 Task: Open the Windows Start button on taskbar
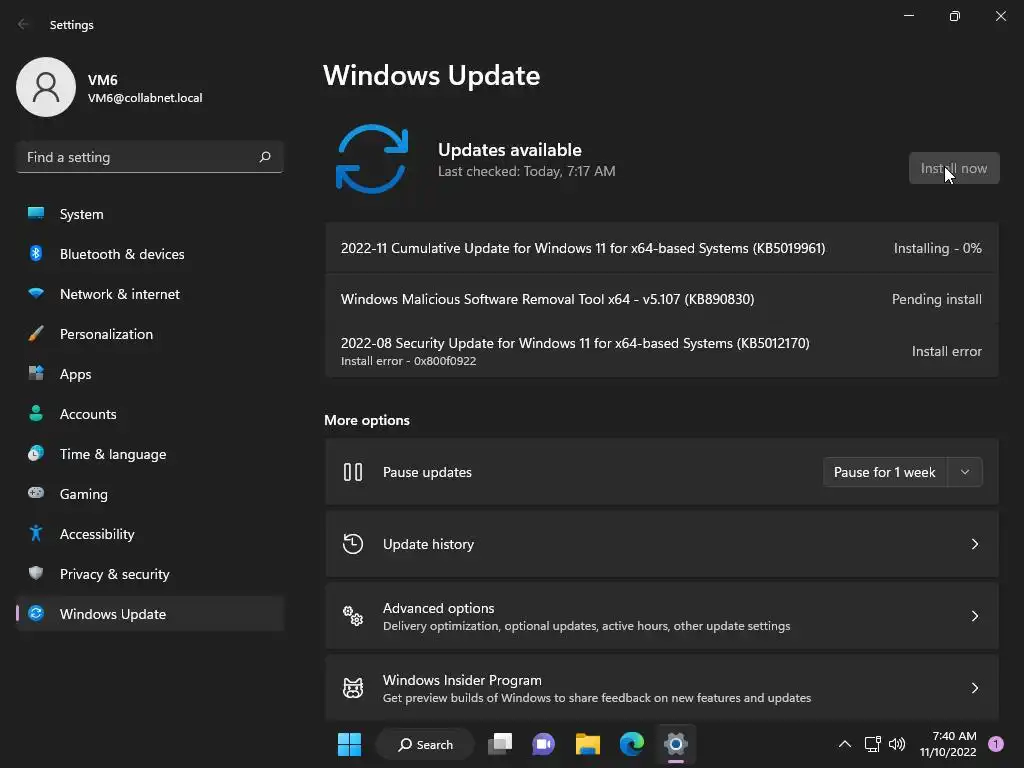click(x=349, y=744)
